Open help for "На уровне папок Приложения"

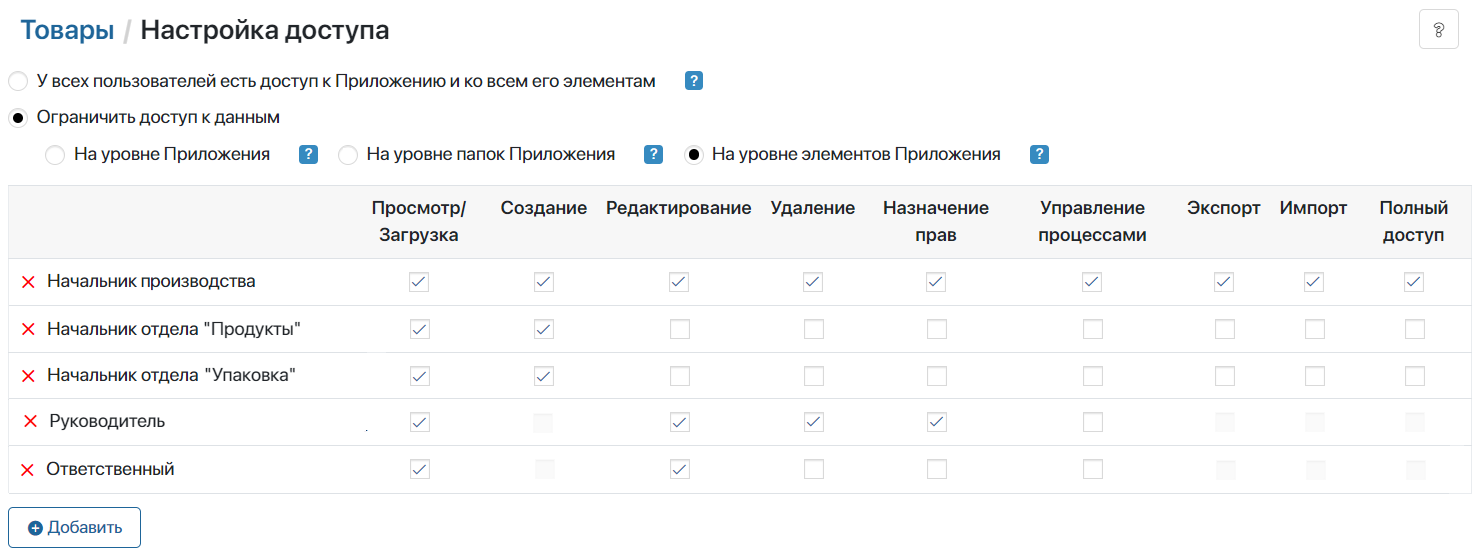coord(653,155)
